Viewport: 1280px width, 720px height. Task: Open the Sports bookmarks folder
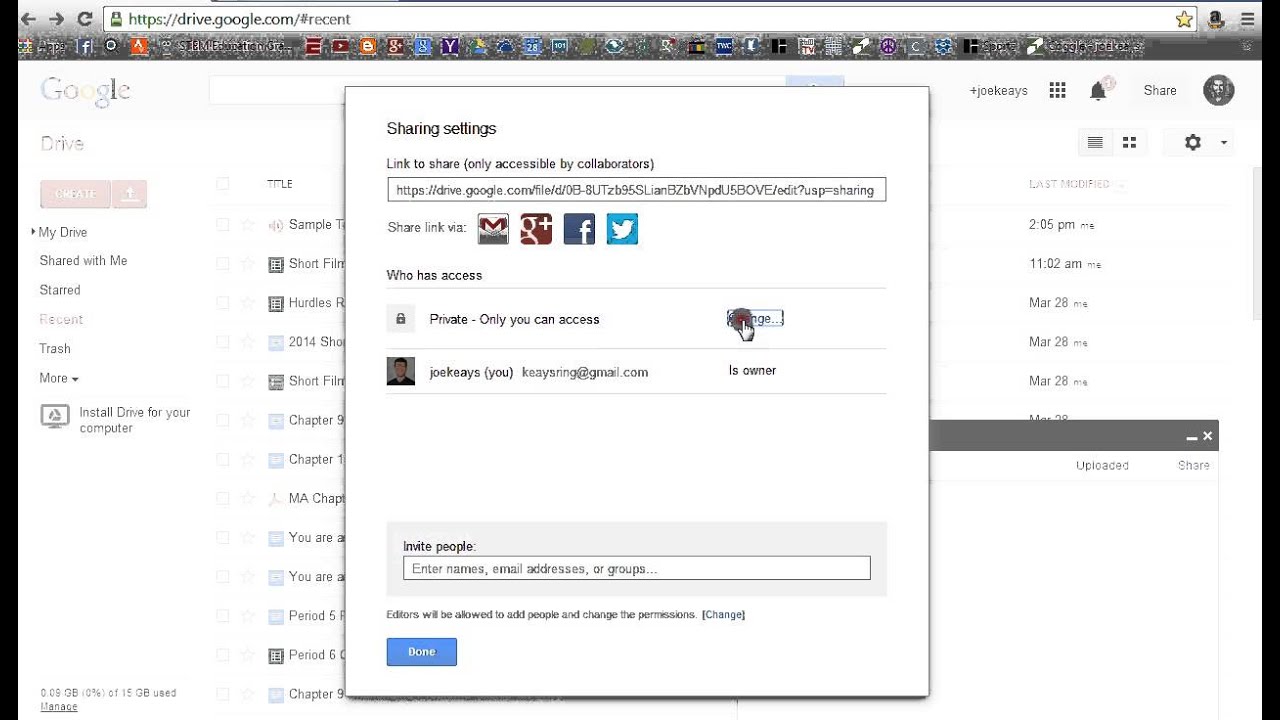989,46
